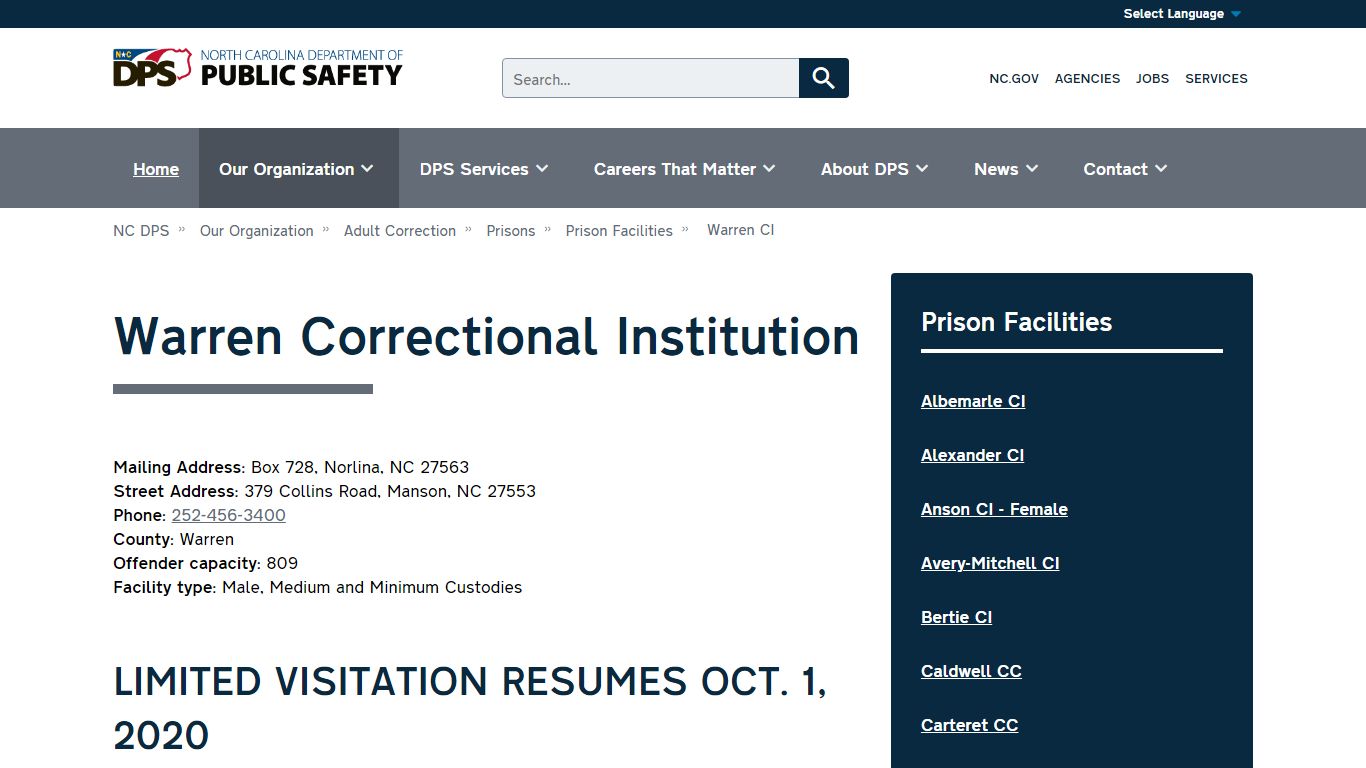This screenshot has height=768, width=1366.
Task: Open the About DPS menu label
Action: (x=865, y=169)
